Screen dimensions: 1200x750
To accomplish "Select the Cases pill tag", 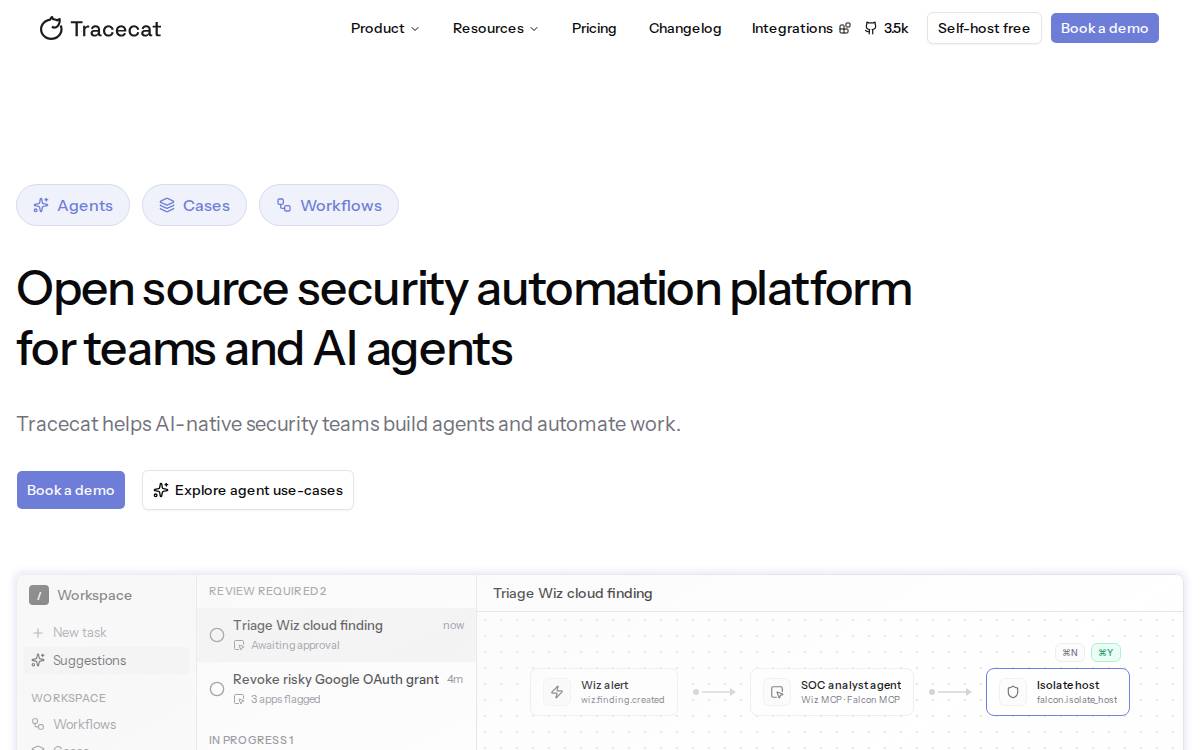I will point(194,205).
